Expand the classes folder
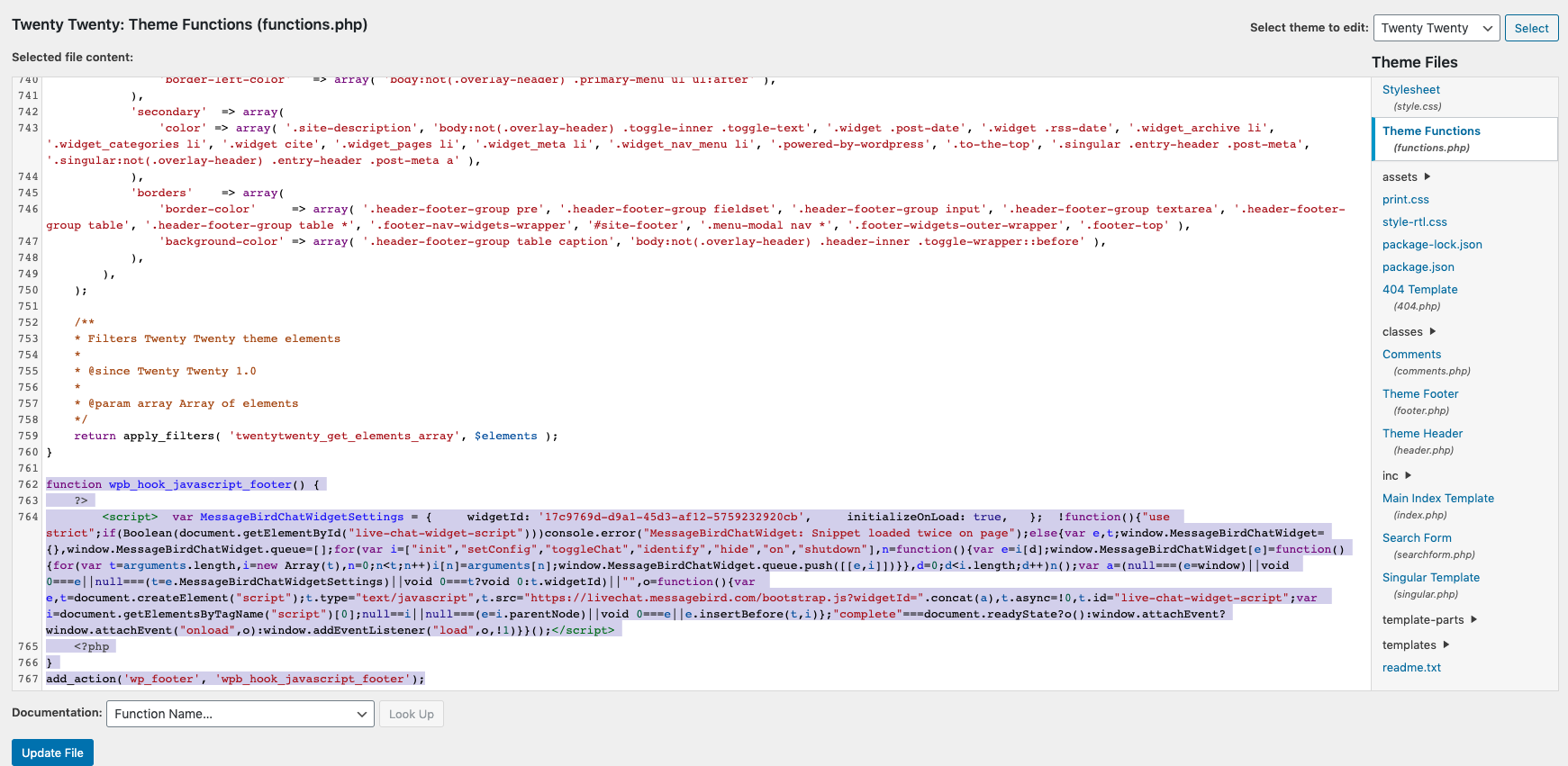Screen dimensions: 1568x766 pos(1432,332)
